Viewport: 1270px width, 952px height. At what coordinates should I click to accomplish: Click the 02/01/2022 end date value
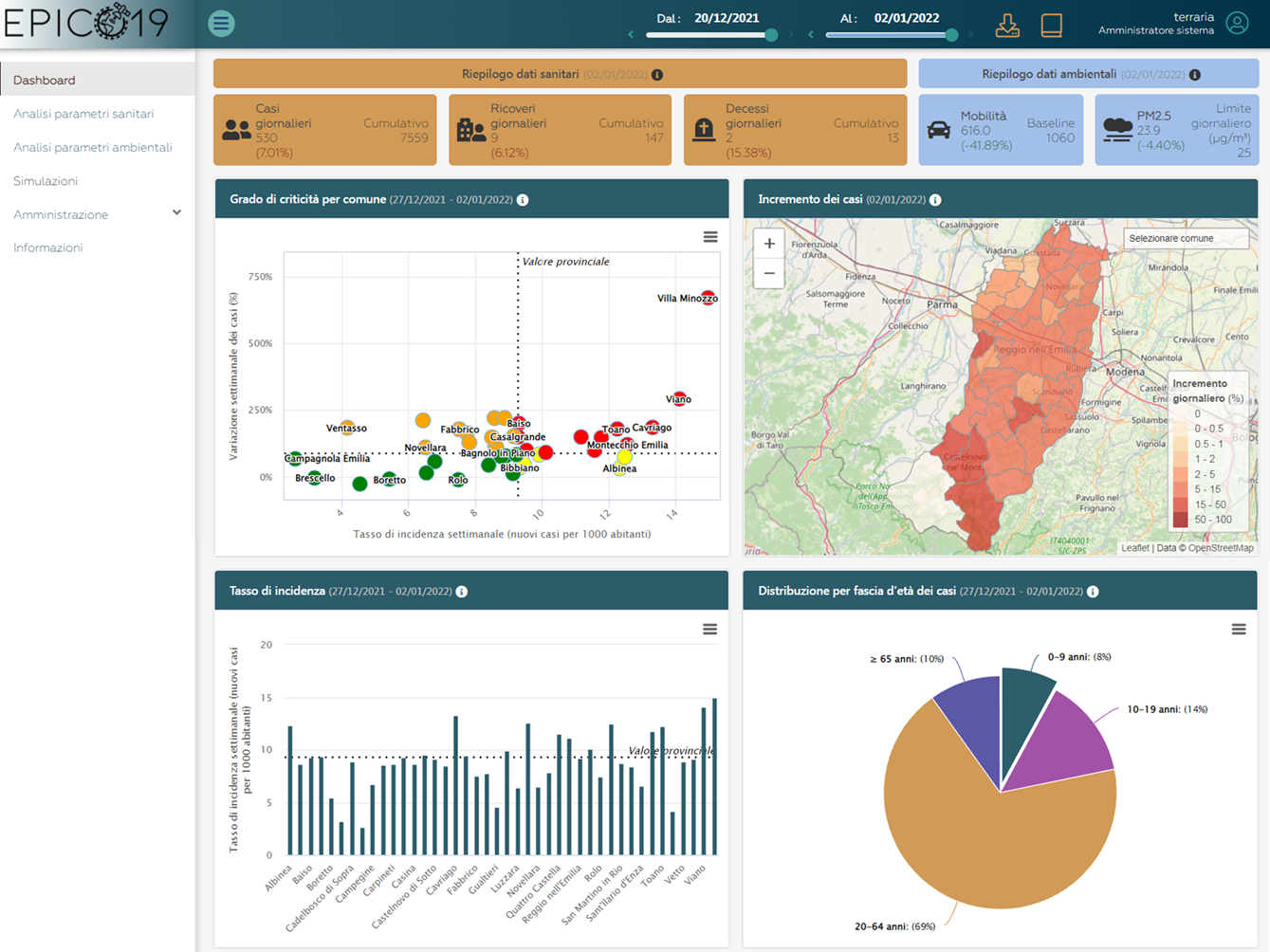pos(907,18)
